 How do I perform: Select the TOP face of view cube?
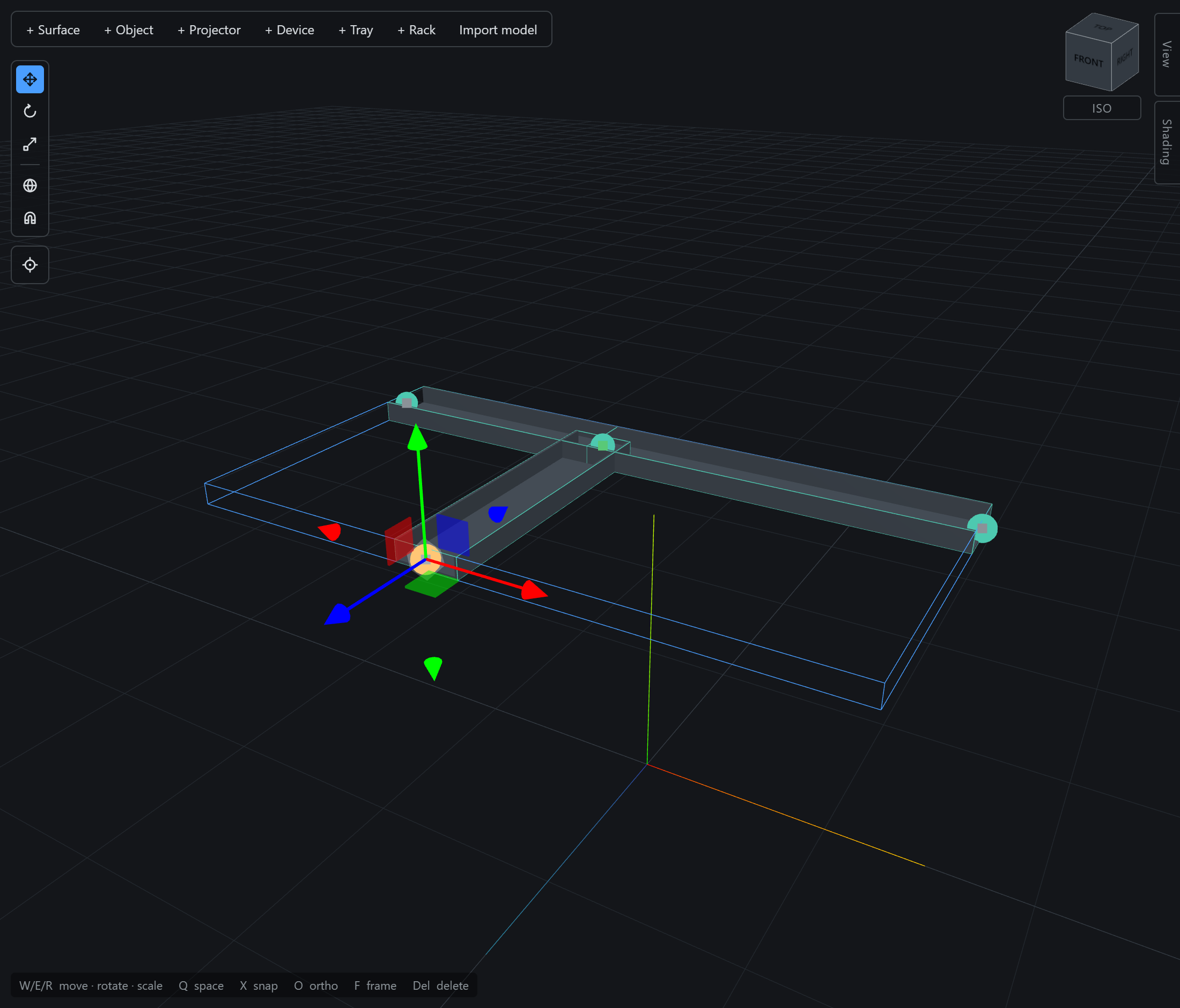click(1103, 28)
